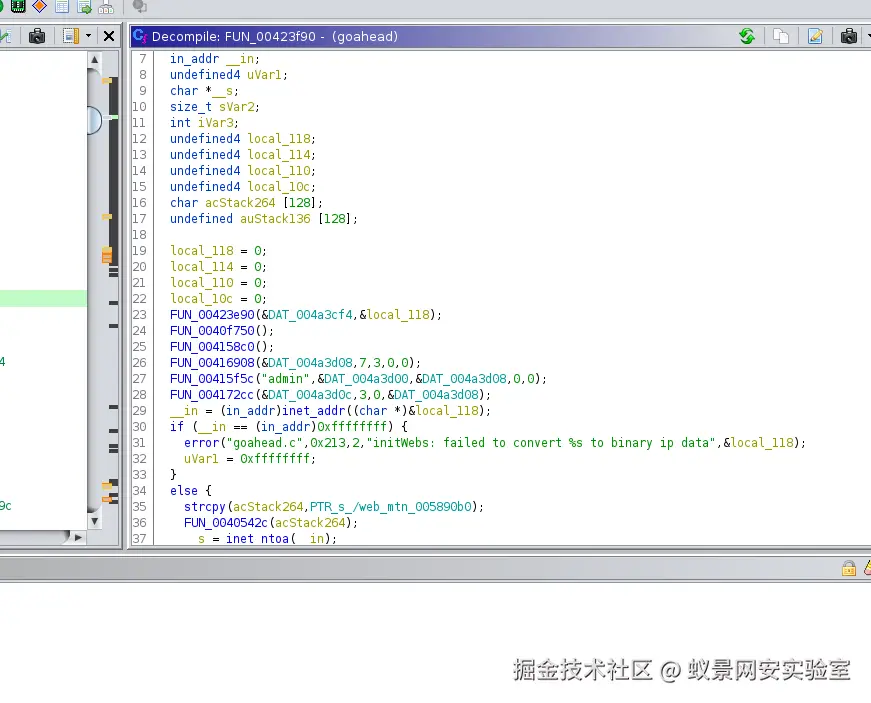Image resolution: width=871 pixels, height=703 pixels.
Task: Click line number 18 in the gutter
Action: (139, 235)
